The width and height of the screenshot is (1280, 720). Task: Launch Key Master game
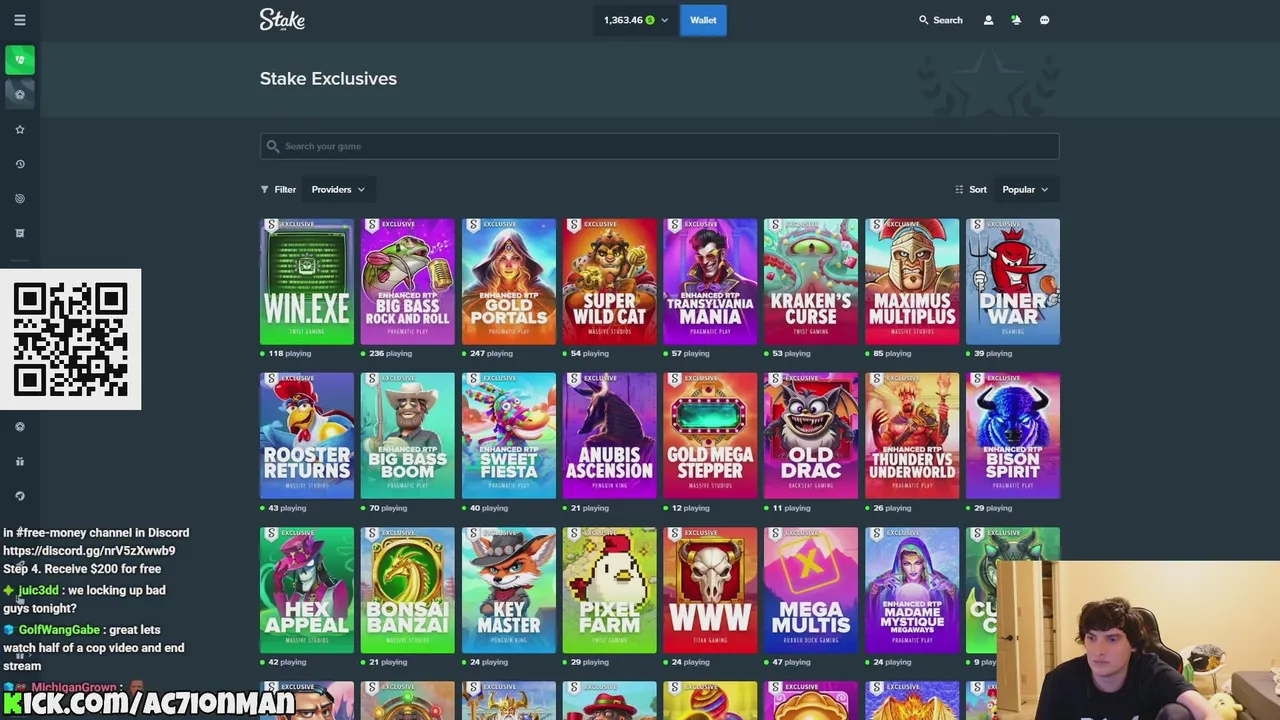pyautogui.click(x=509, y=590)
